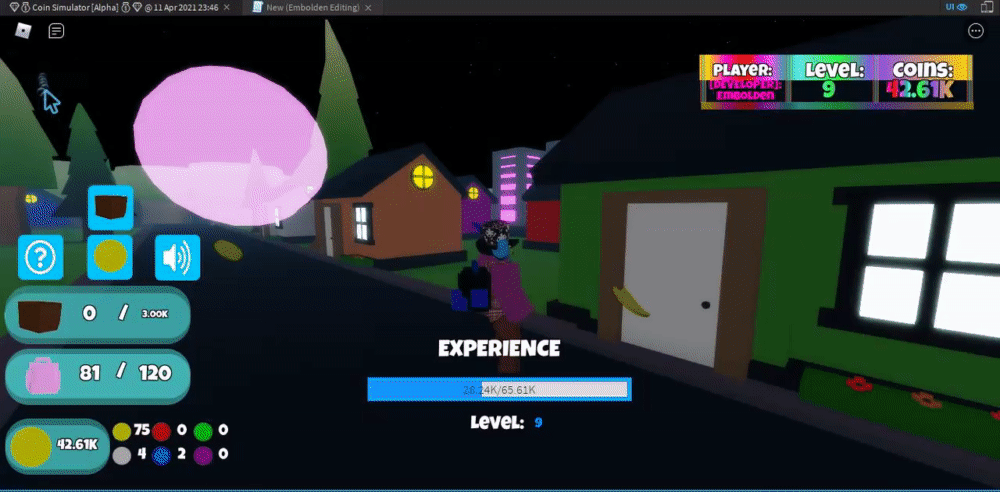Select the green coin counter circle
The width and height of the screenshot is (1000, 492).
[203, 432]
